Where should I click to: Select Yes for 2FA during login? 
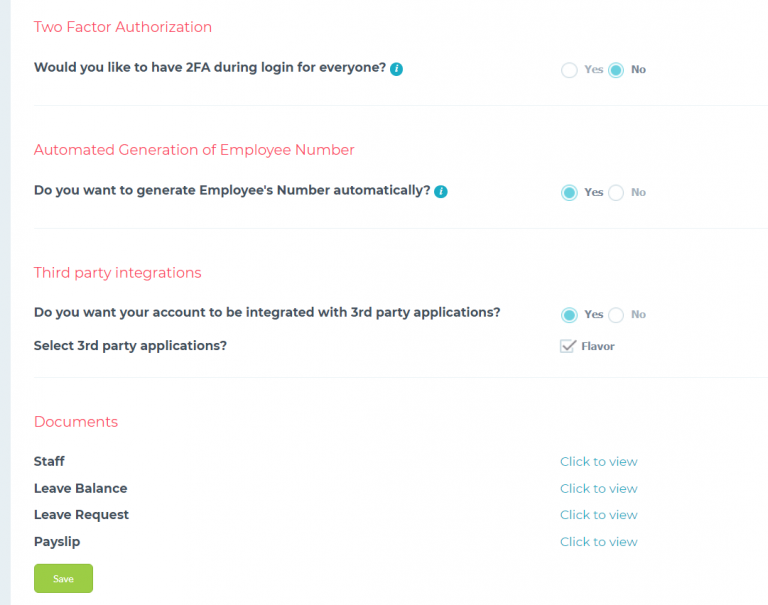tap(569, 70)
